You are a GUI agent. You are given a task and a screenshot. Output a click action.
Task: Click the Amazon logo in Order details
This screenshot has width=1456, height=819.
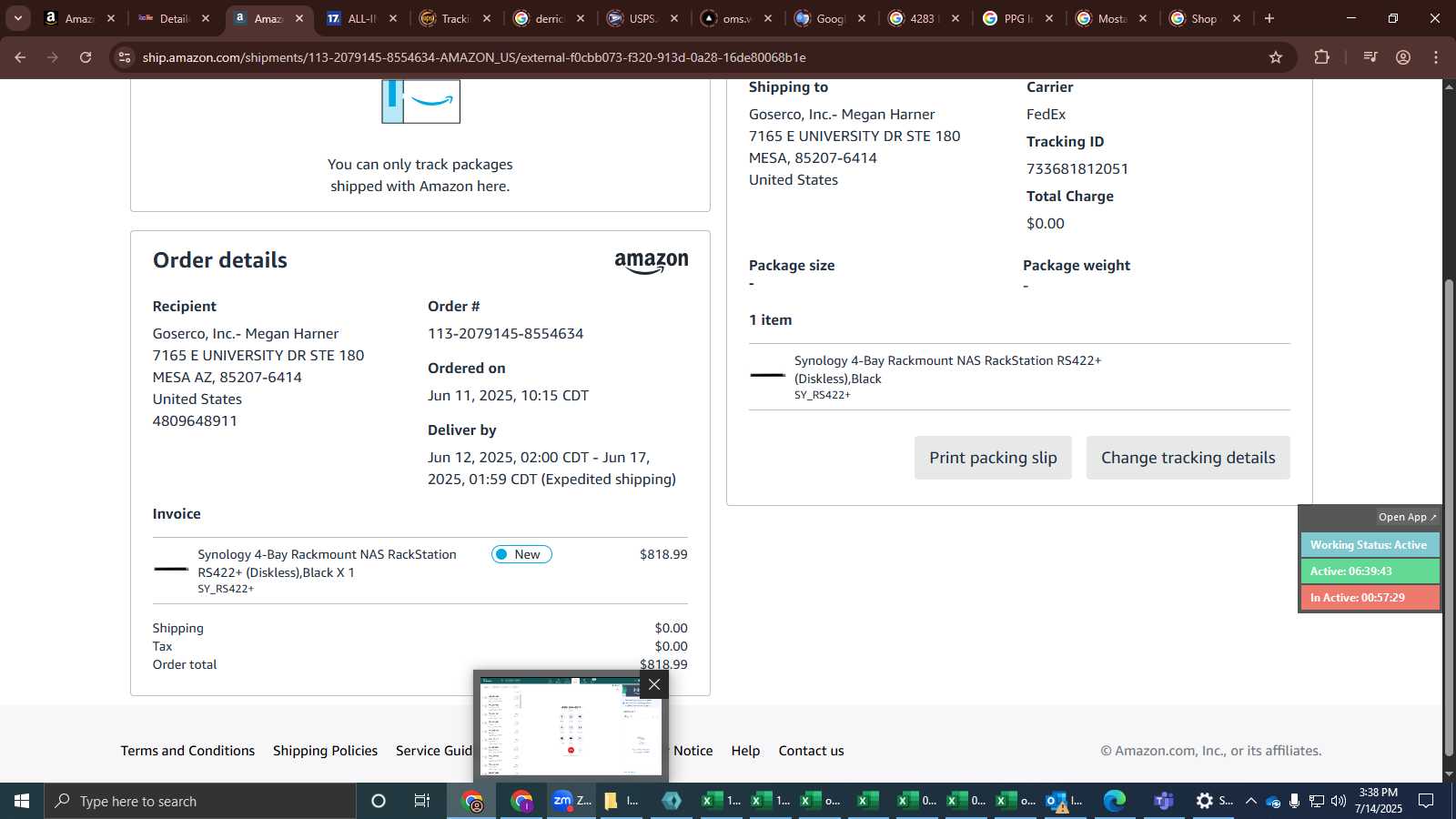tap(652, 262)
